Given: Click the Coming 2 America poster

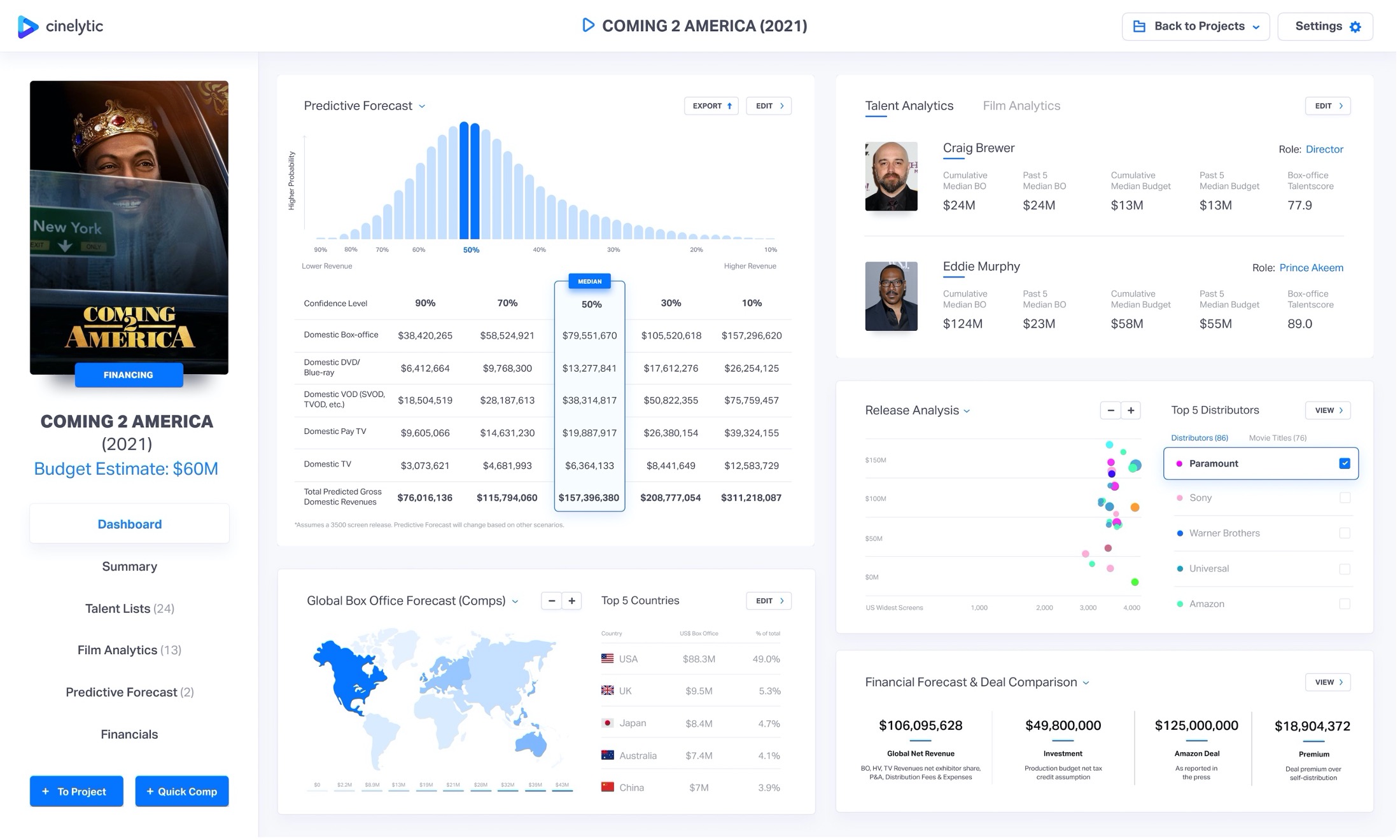Looking at the screenshot, I should (x=129, y=227).
